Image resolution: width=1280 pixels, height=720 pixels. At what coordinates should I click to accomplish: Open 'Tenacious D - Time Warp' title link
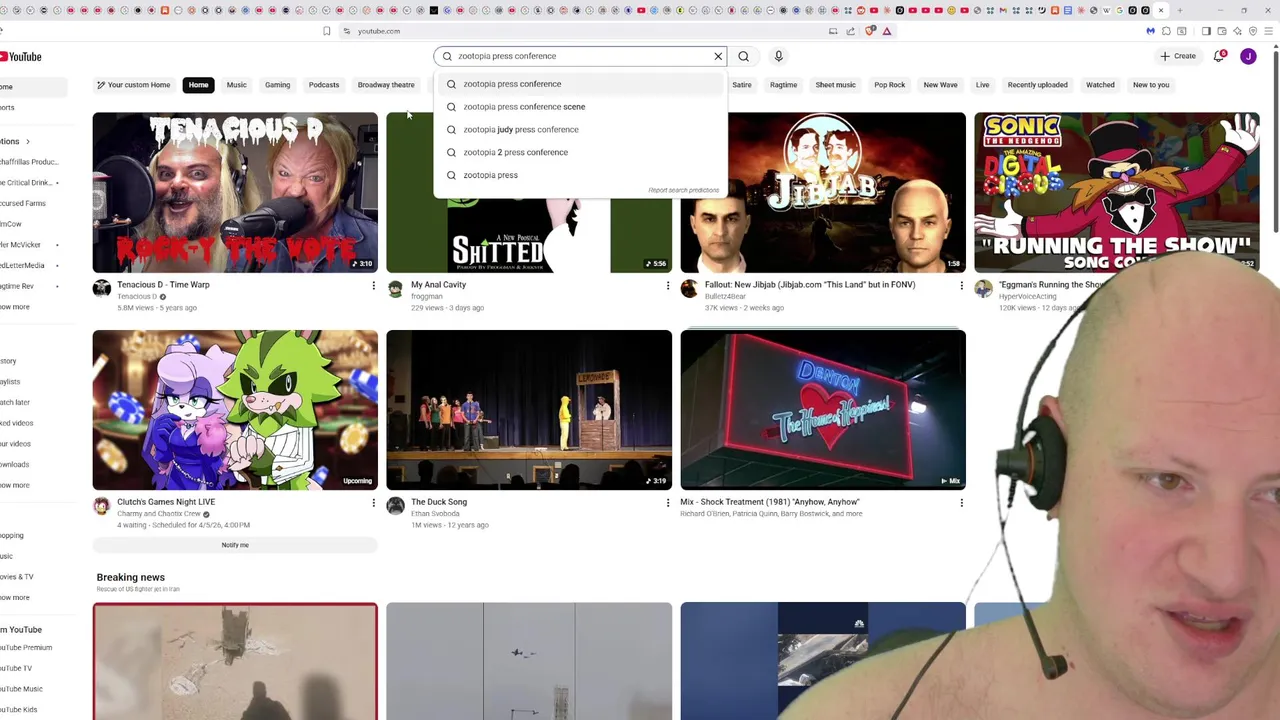(163, 285)
